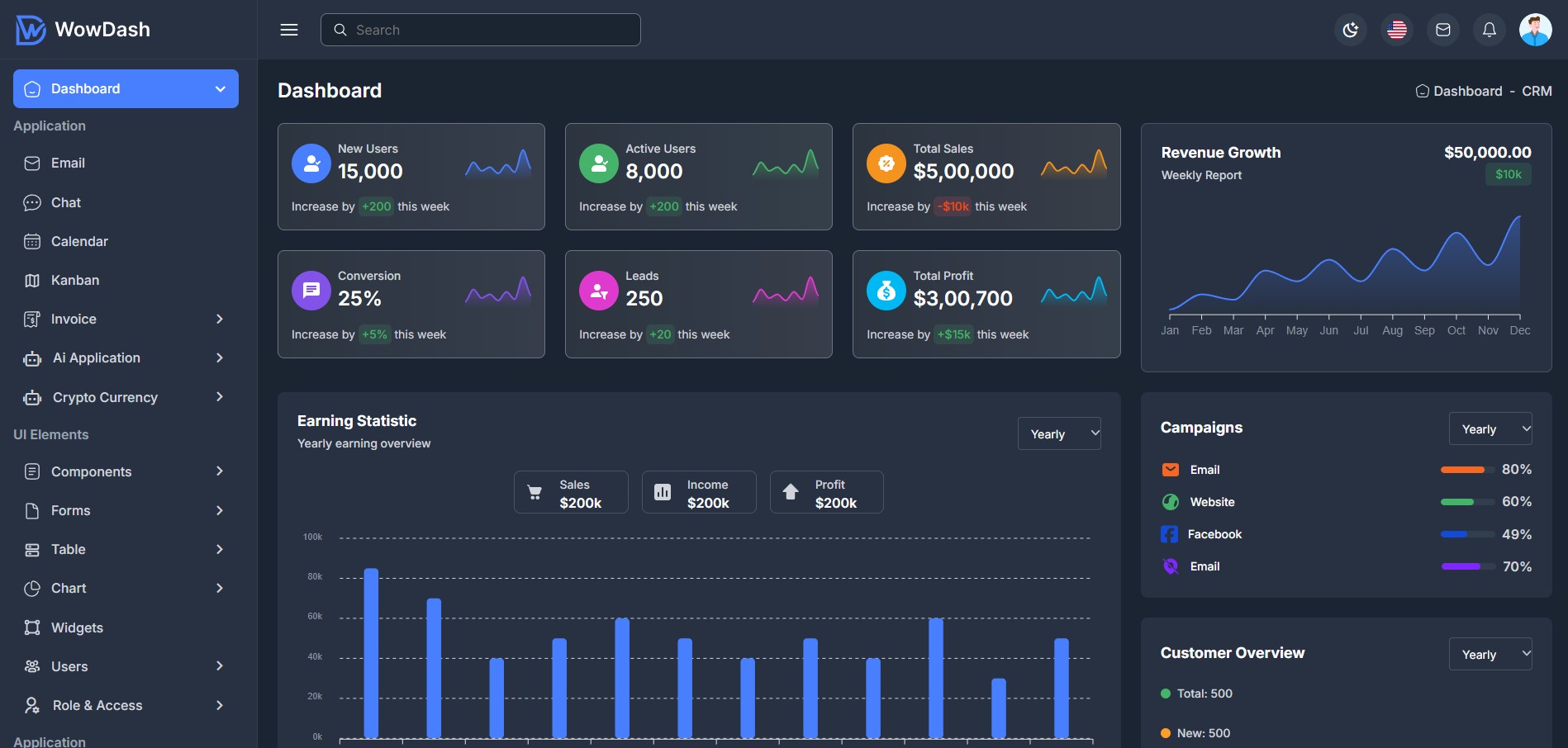Expand the Components submenu arrow
The image size is (1568, 748).
220,471
